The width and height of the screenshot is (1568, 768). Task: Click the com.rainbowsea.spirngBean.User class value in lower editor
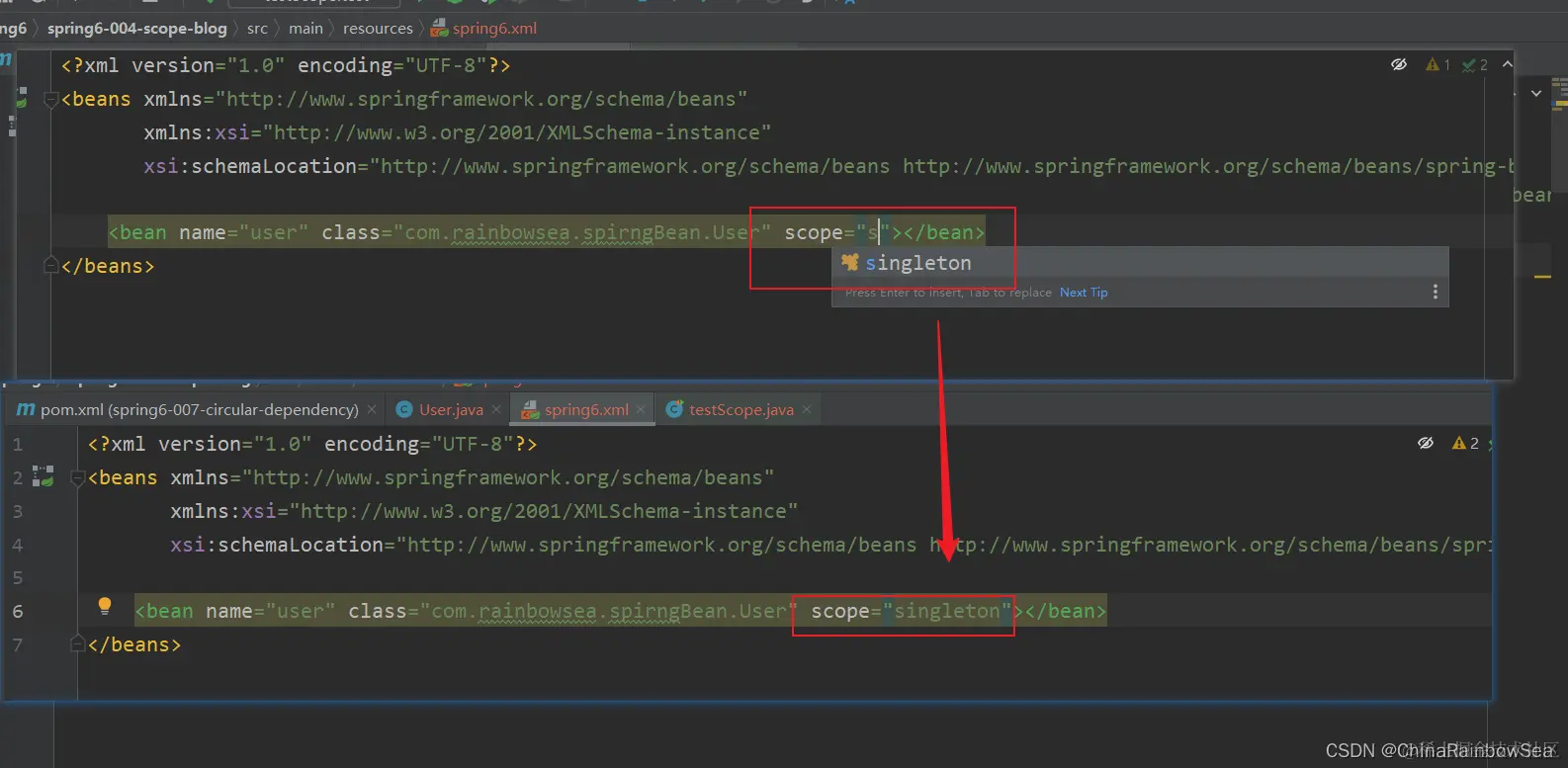point(609,611)
